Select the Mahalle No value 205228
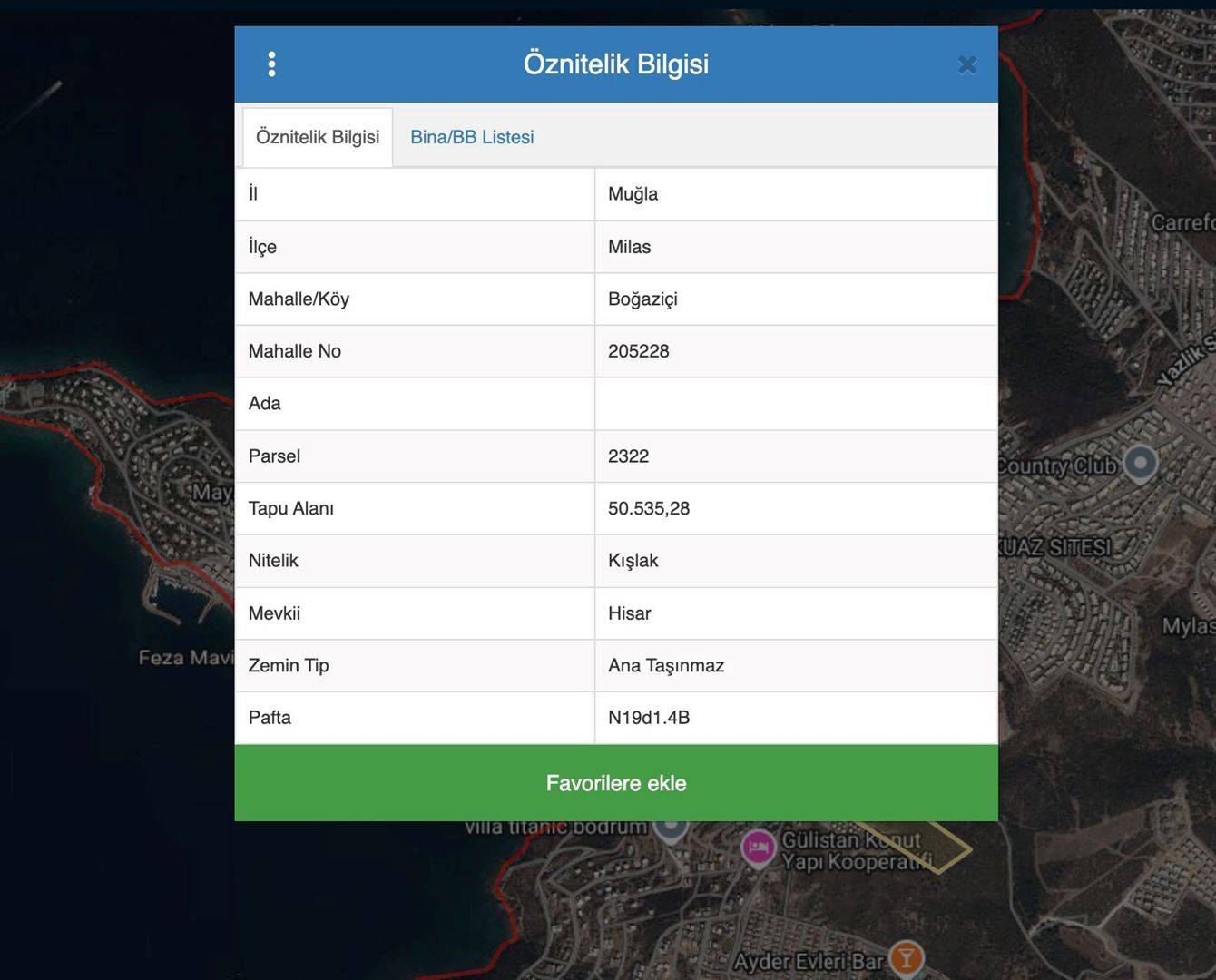Viewport: 1216px width, 980px height. pyautogui.click(x=638, y=351)
